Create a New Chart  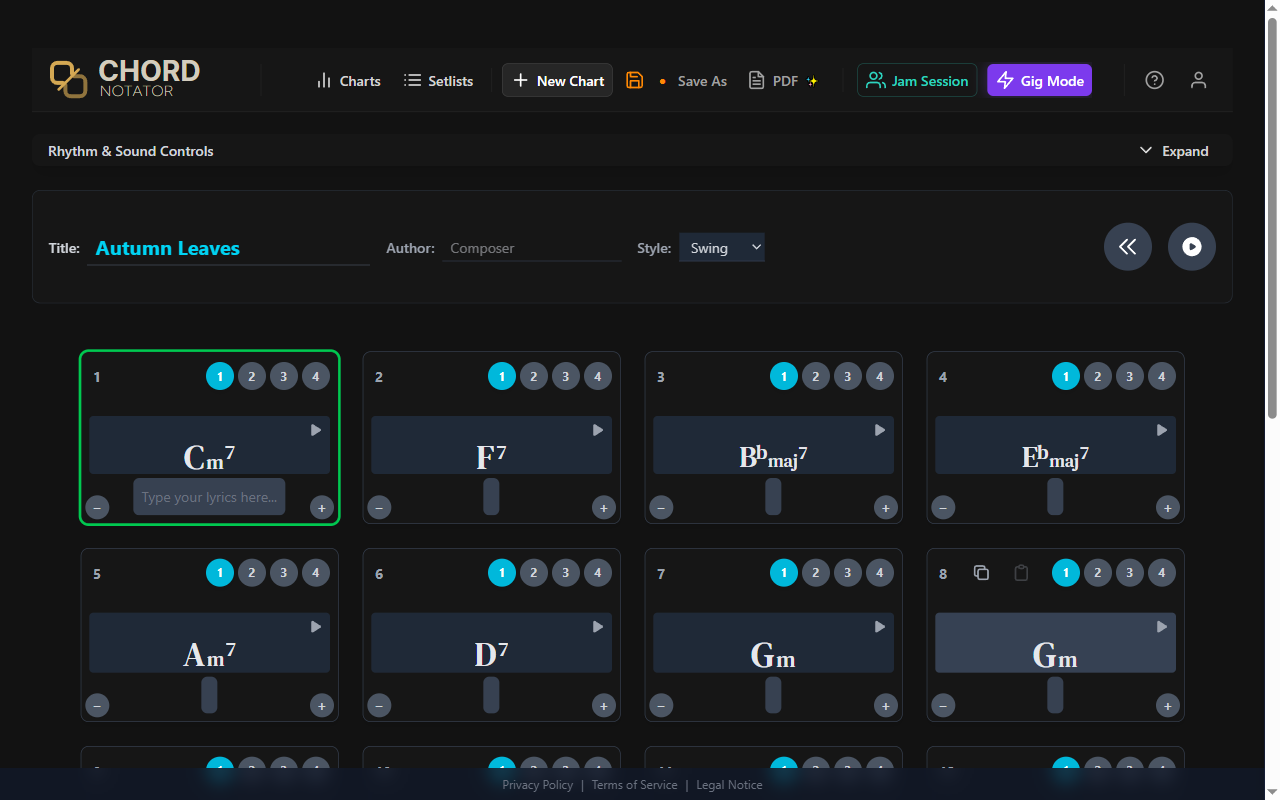(x=557, y=80)
